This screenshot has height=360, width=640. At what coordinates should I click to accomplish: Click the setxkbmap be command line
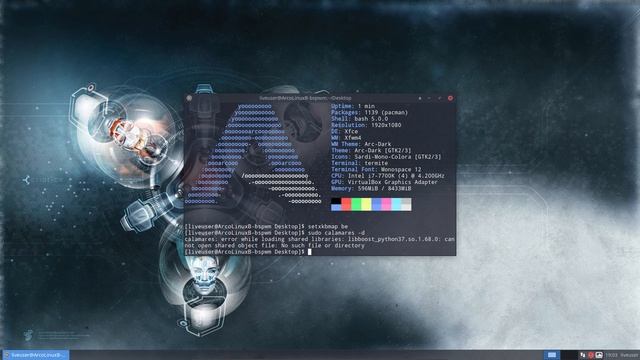(x=266, y=226)
